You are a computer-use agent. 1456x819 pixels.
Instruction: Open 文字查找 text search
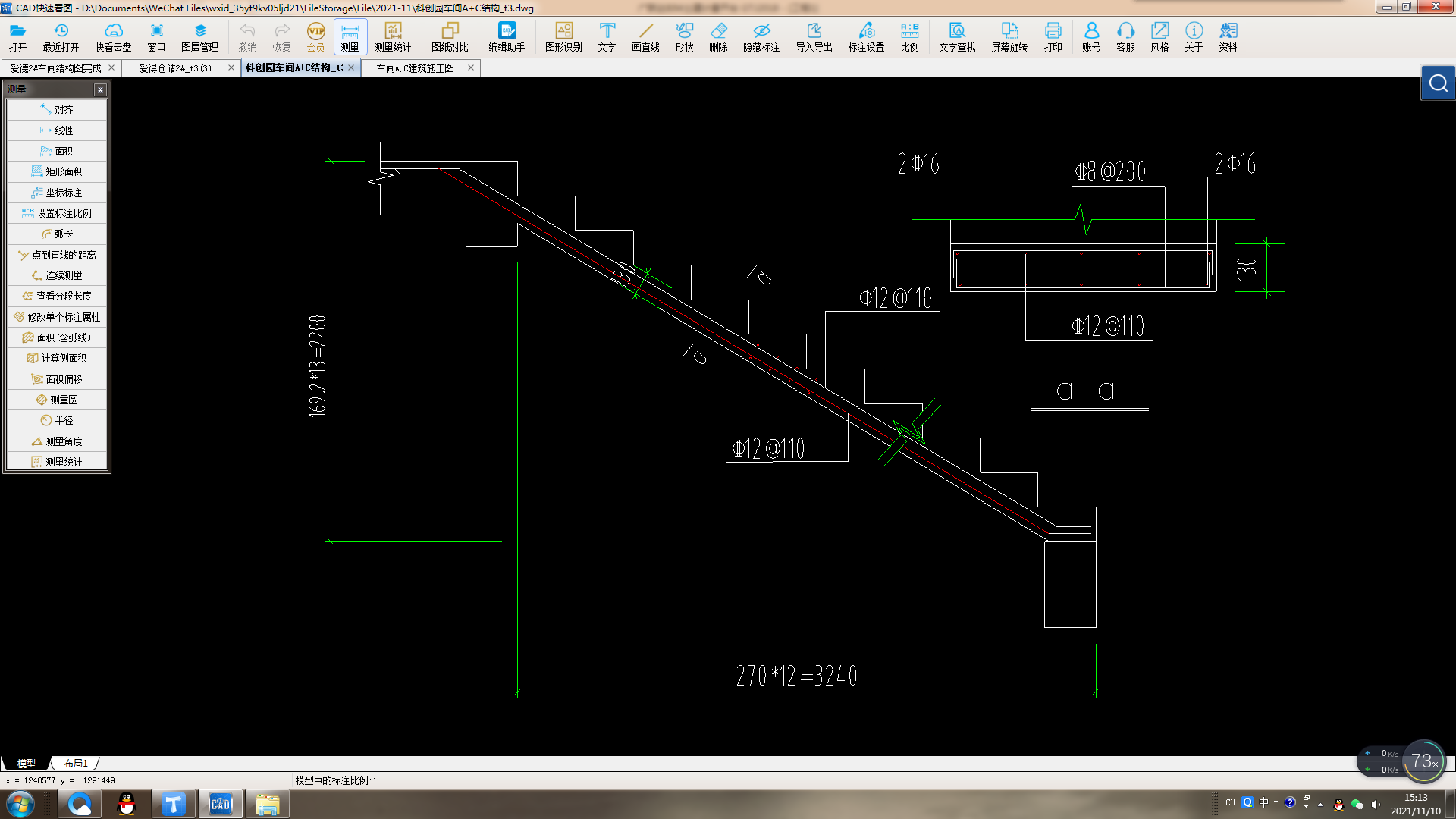957,37
